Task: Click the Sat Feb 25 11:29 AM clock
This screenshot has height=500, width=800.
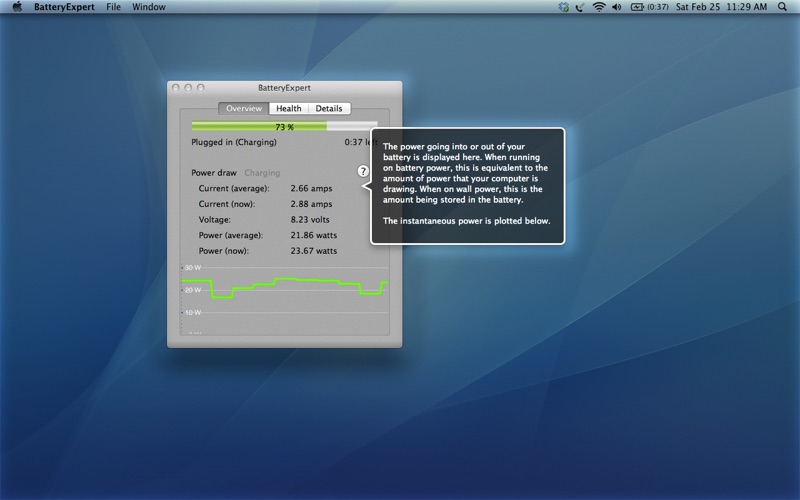Action: [x=721, y=7]
